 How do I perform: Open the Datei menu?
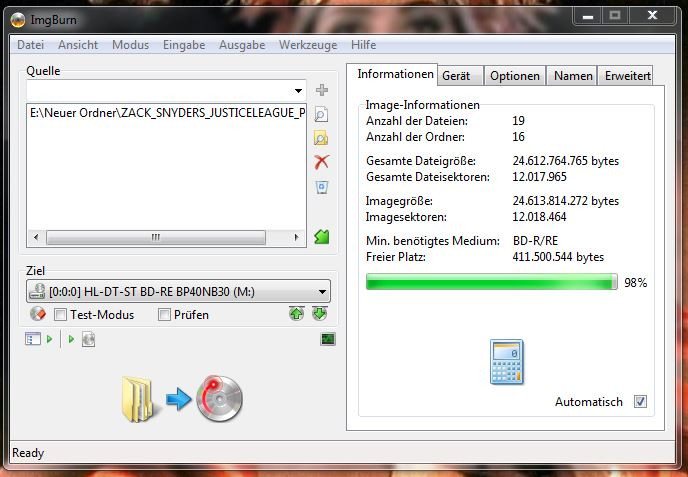click(x=30, y=45)
